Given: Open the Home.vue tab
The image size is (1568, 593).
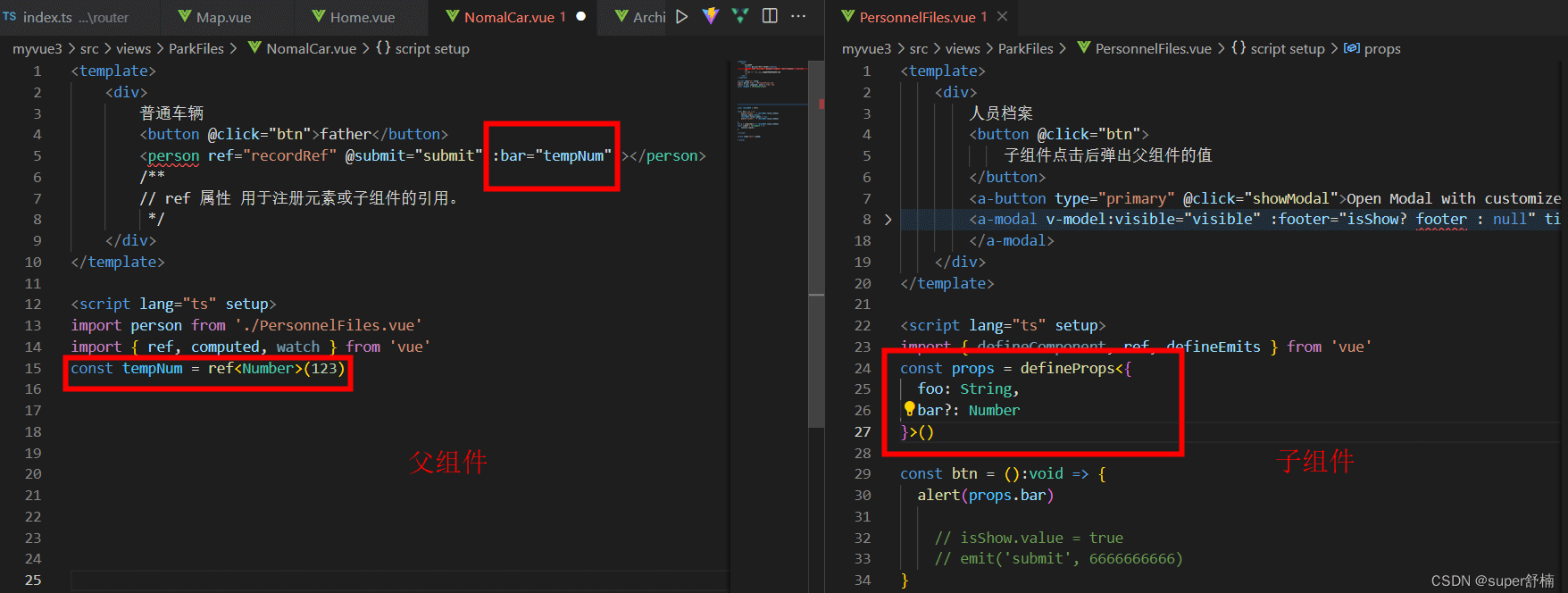Looking at the screenshot, I should click(362, 17).
